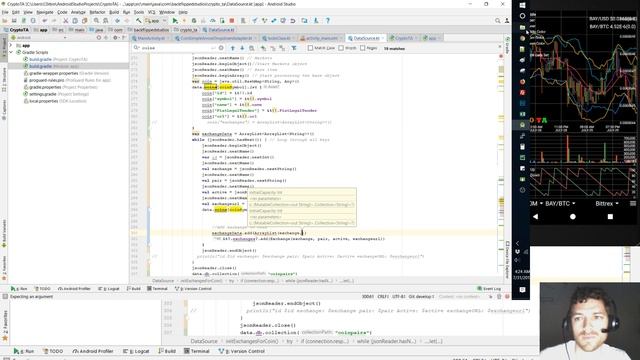Image resolution: width=640 pixels, height=360 pixels.
Task: Open the Event Log tool window button
Action: click(489, 289)
